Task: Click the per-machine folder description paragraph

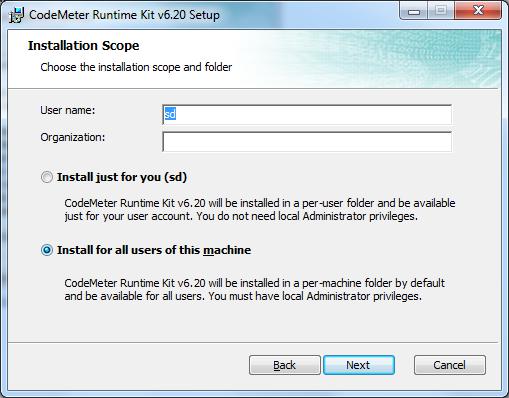Action: coord(254,290)
